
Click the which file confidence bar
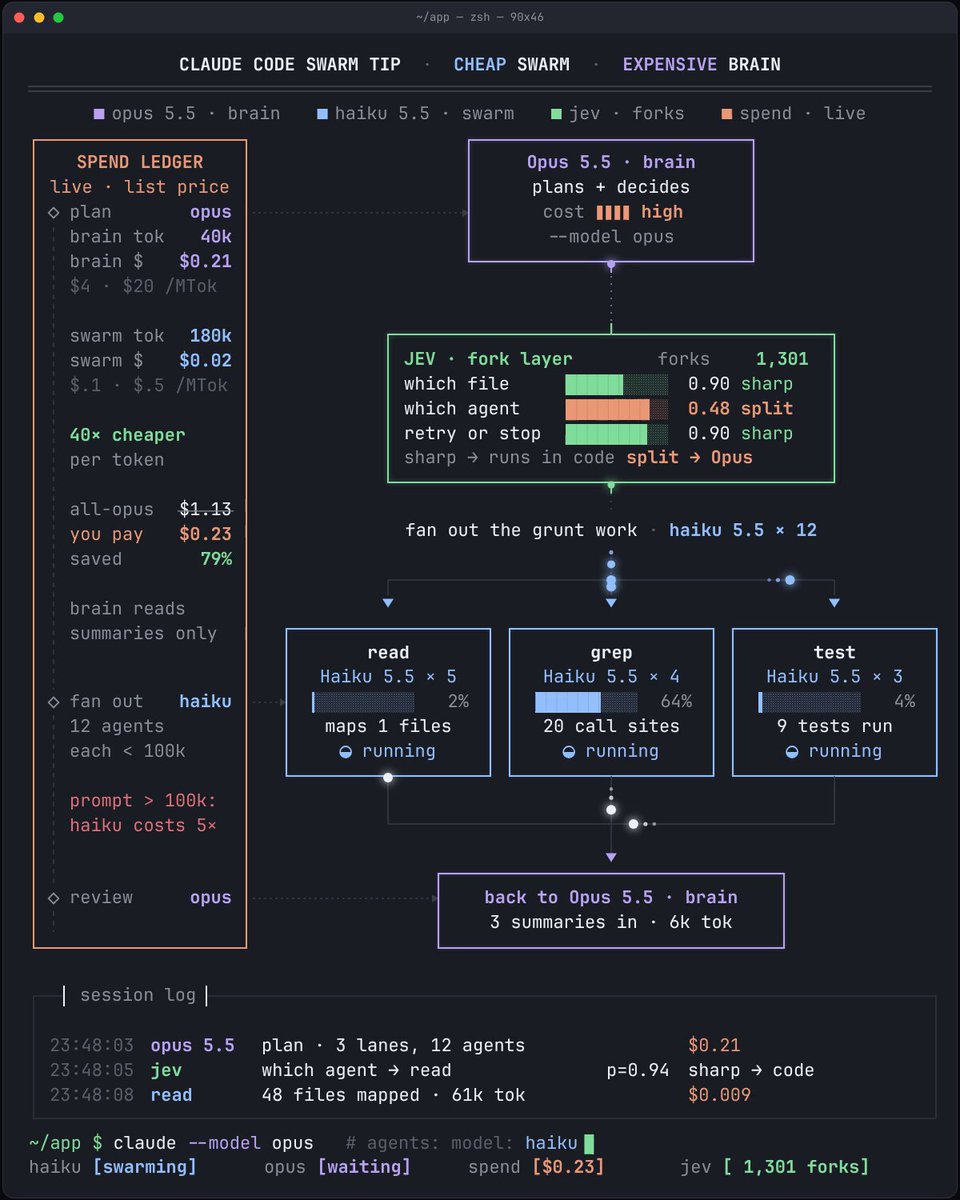point(616,384)
